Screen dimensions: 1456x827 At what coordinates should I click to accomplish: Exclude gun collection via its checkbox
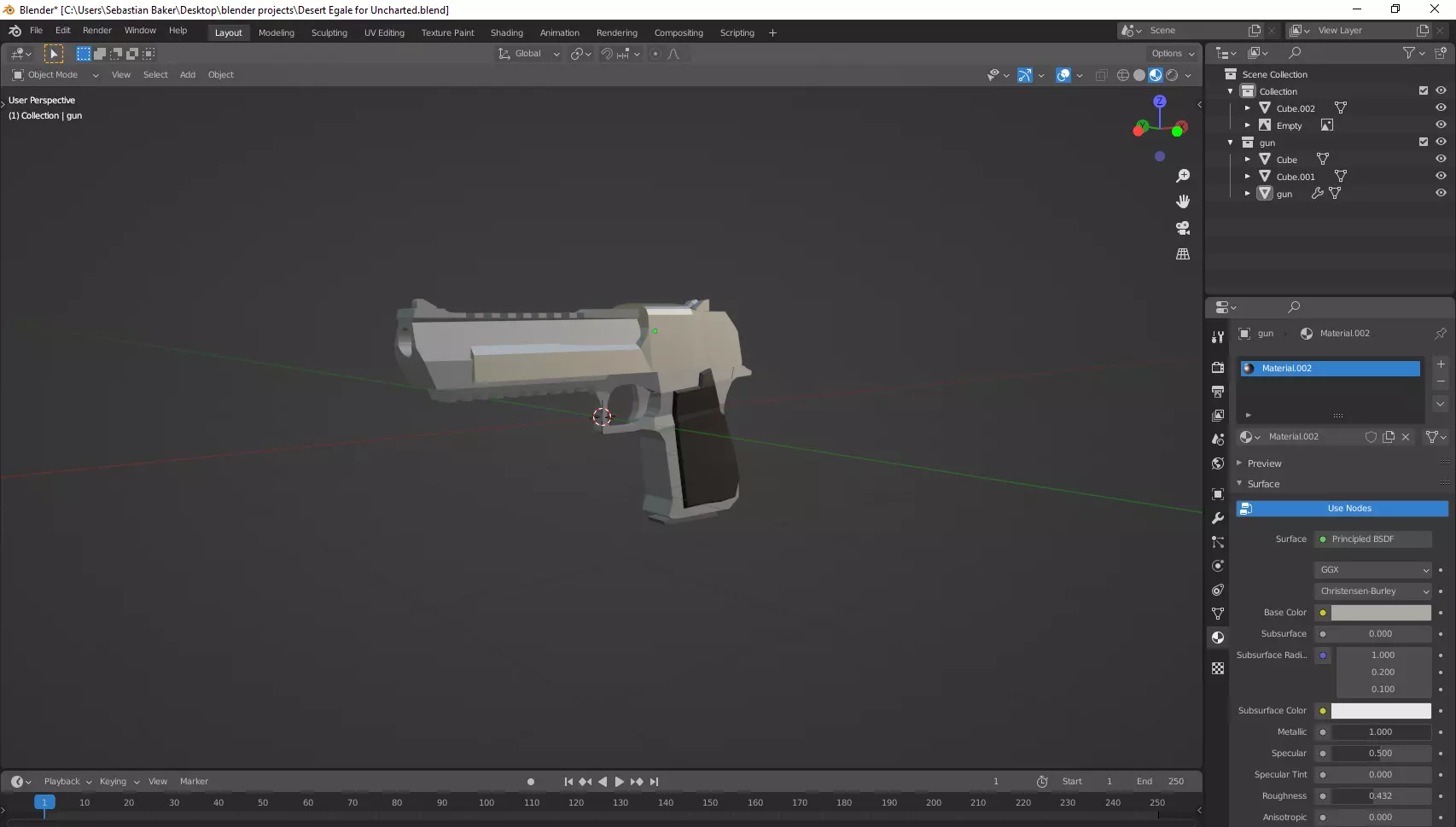(1424, 142)
